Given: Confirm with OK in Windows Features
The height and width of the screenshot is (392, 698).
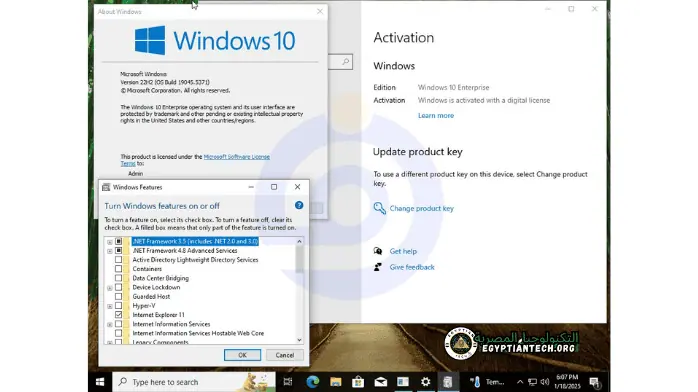Looking at the screenshot, I should [242, 355].
